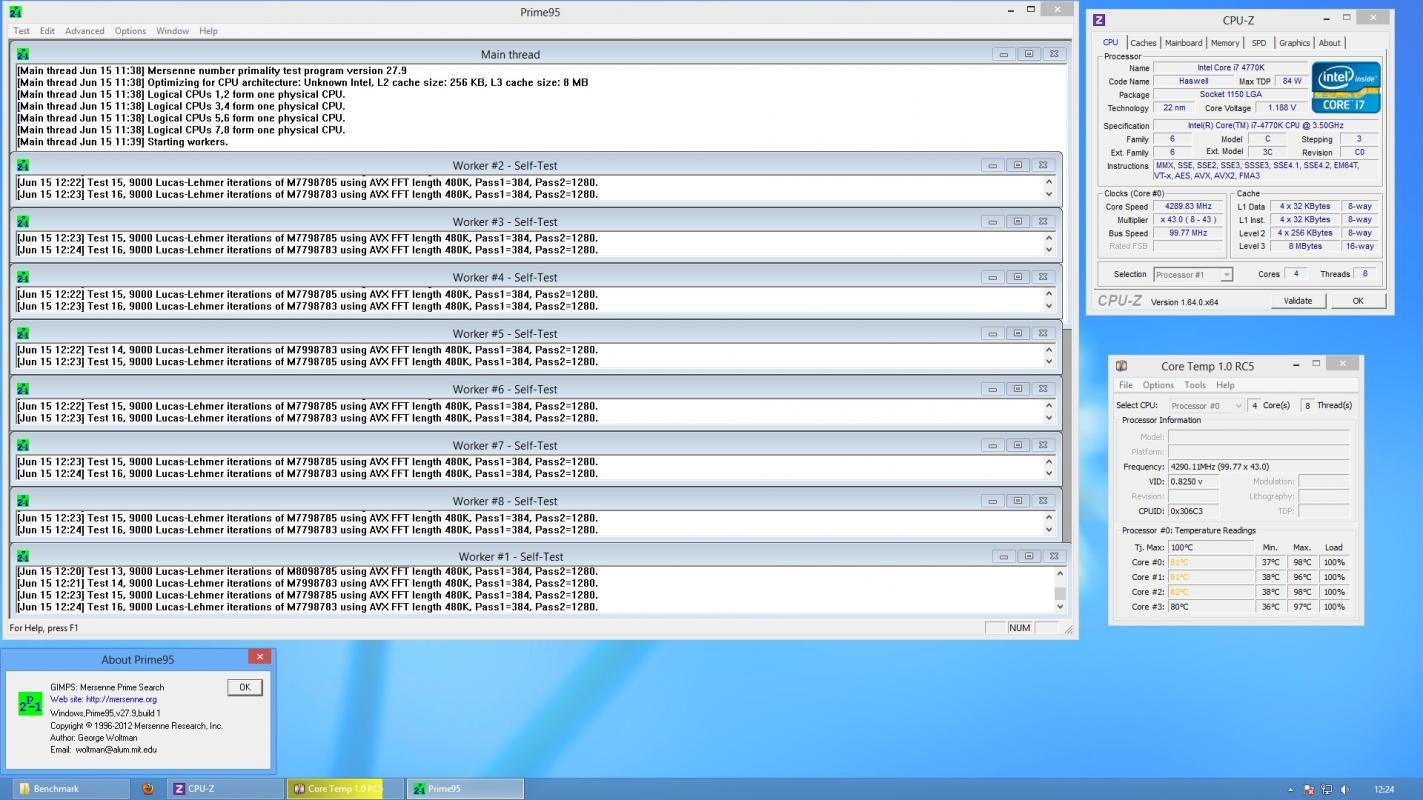Click OK in the CPU-Z window
The width and height of the screenshot is (1423, 800).
(x=1358, y=300)
